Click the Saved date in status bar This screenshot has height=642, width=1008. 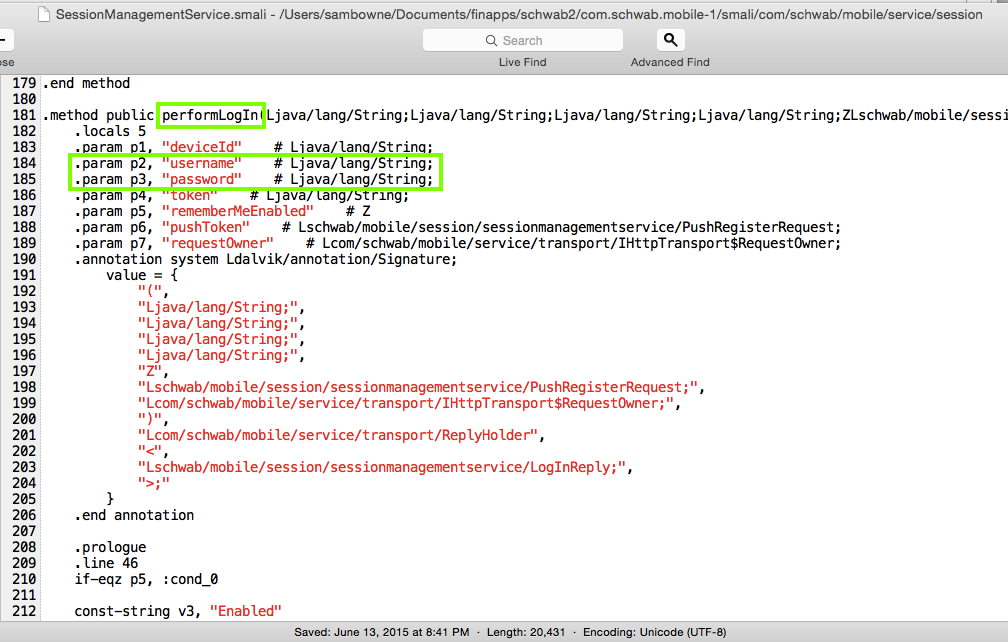[382, 632]
